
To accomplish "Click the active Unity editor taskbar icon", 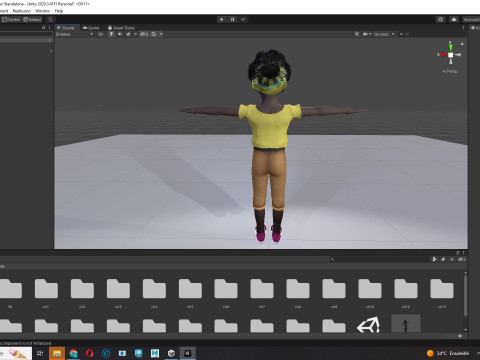I will coord(187,353).
